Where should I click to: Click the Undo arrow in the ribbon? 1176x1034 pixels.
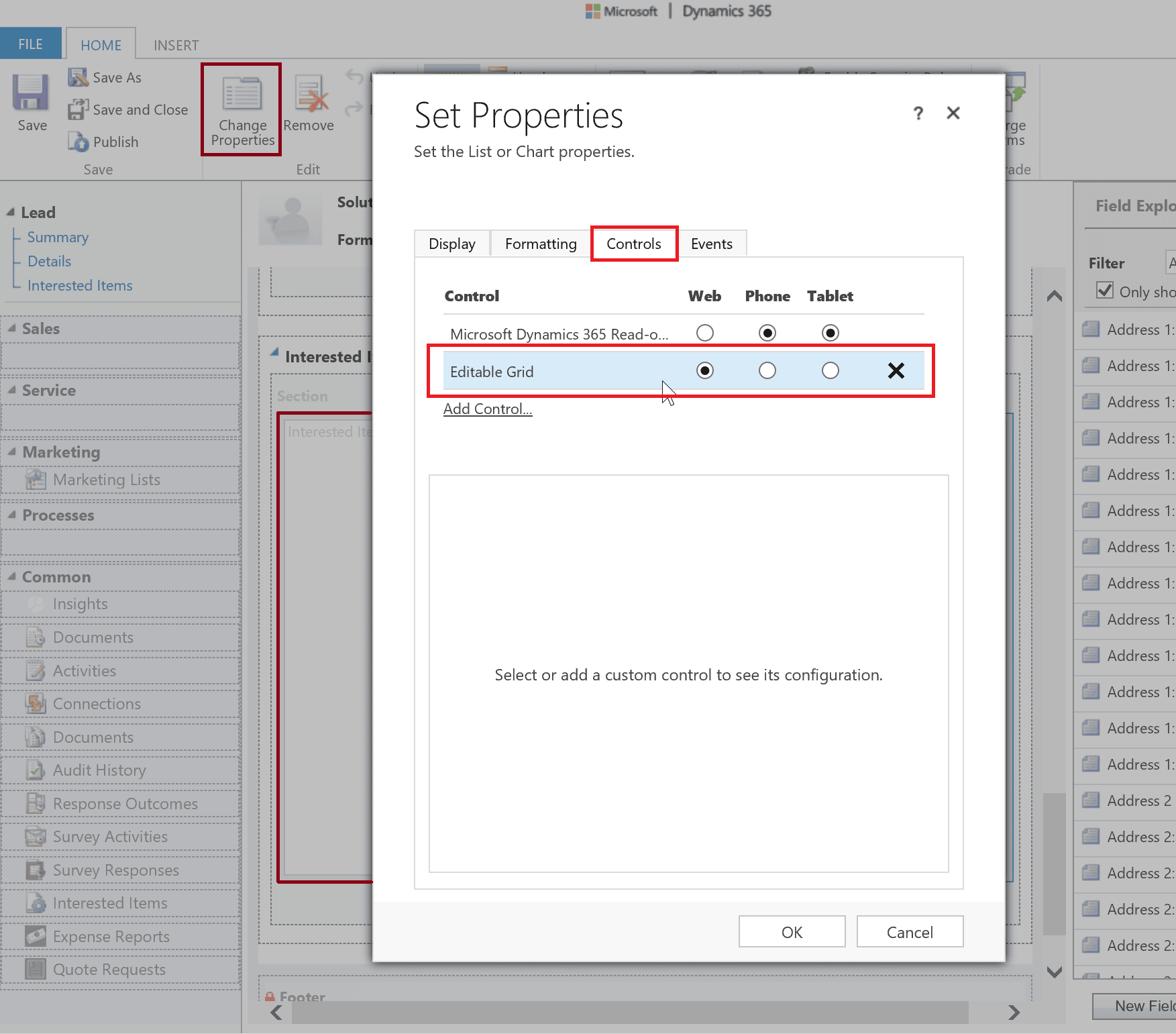(355, 76)
